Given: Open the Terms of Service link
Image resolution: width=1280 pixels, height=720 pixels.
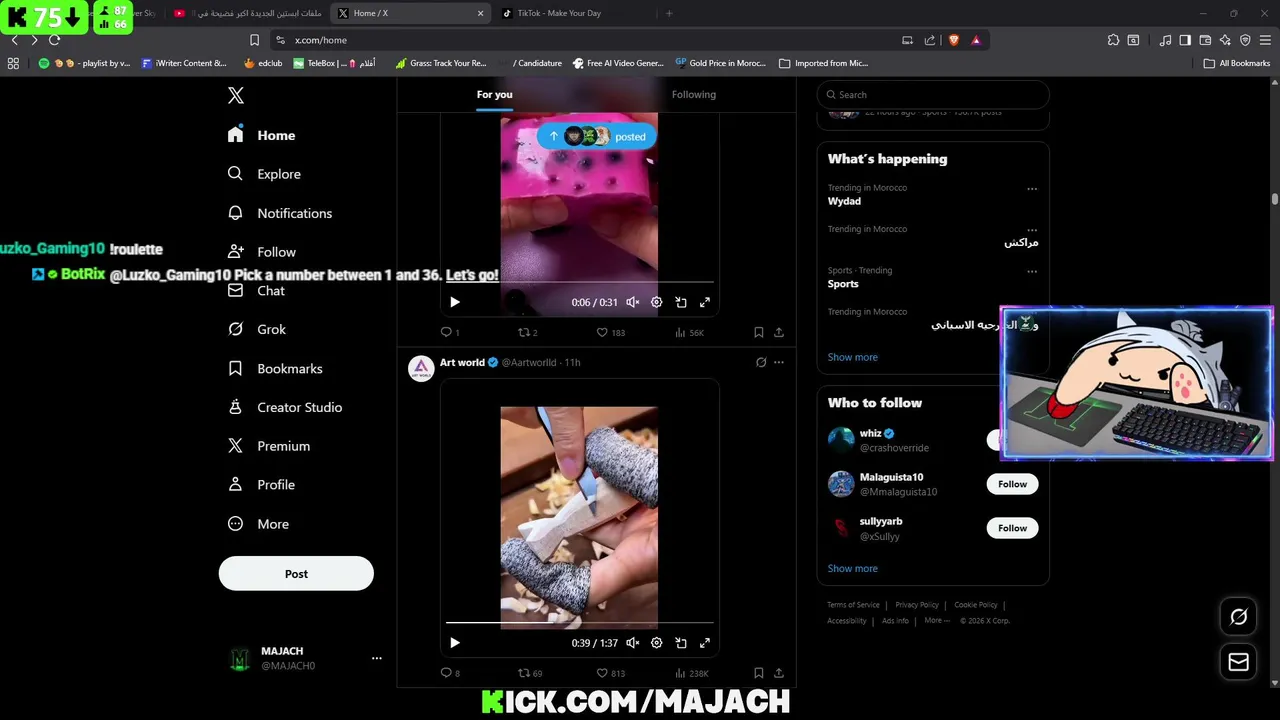Looking at the screenshot, I should (x=853, y=605).
